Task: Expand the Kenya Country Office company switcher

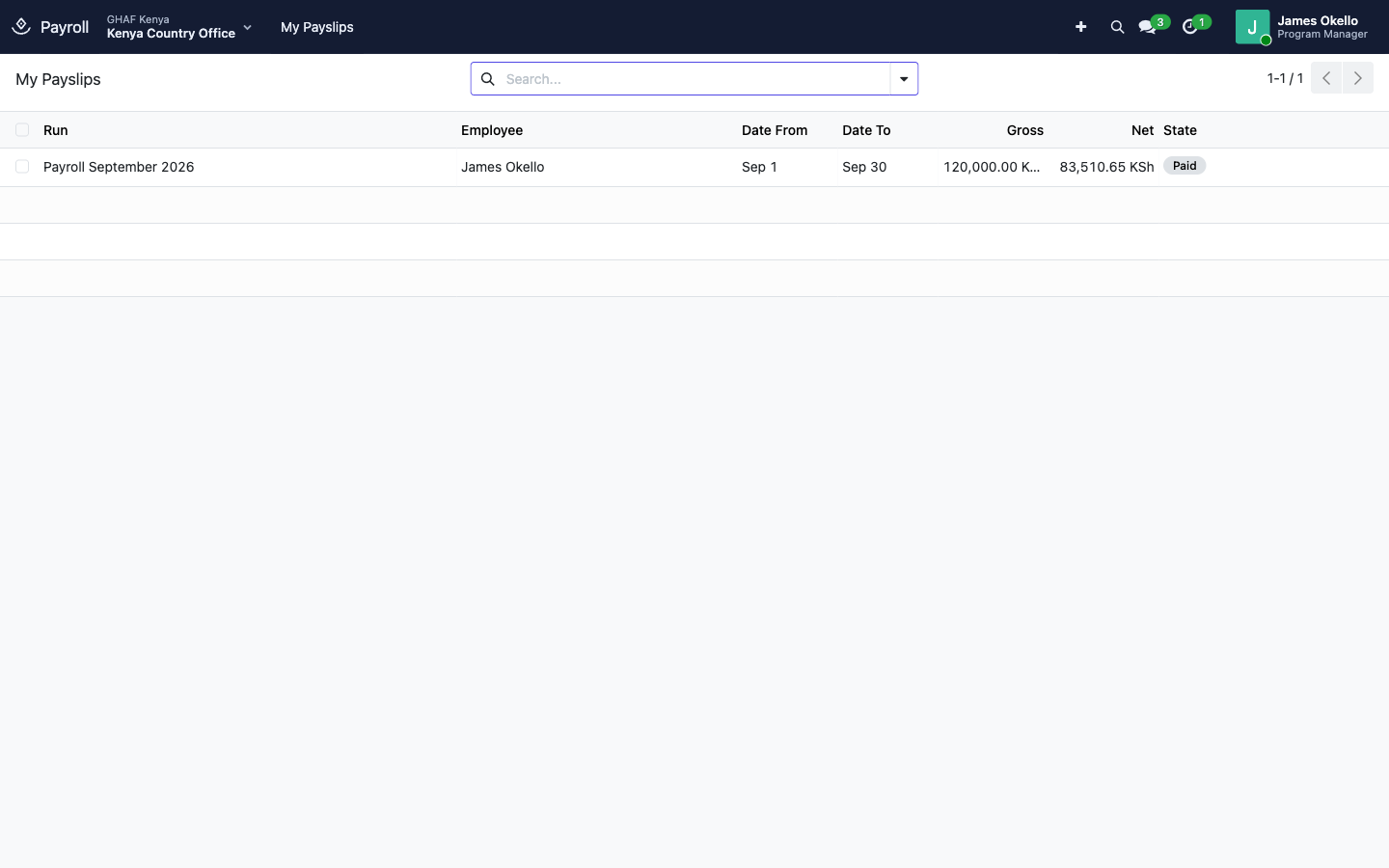Action: point(179,27)
